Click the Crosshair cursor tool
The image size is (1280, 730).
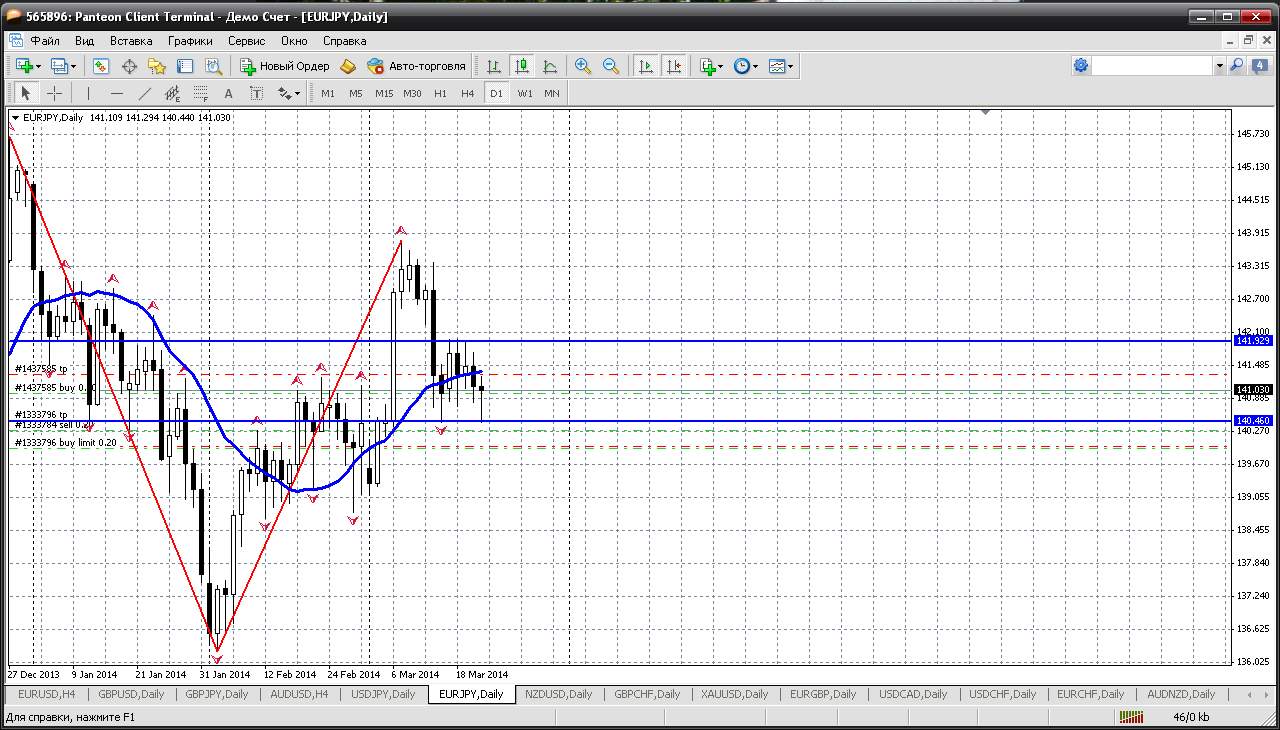pyautogui.click(x=54, y=93)
